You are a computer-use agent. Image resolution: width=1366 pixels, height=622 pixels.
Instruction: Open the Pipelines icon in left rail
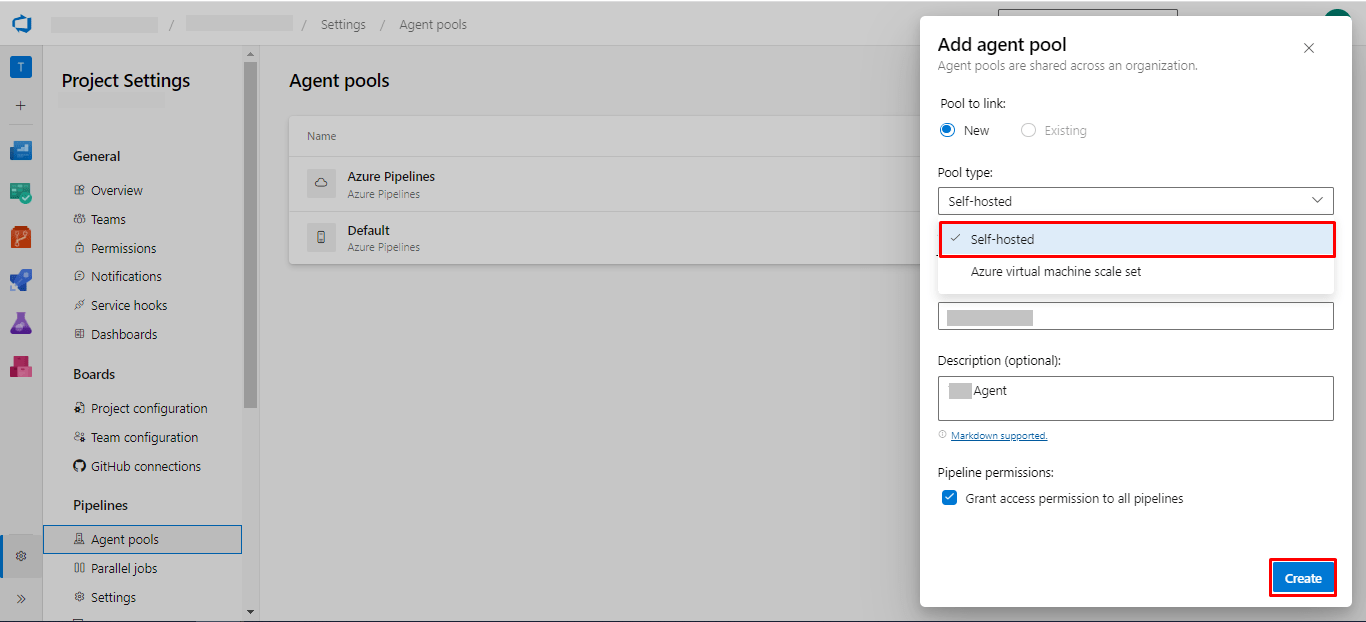coord(21,280)
